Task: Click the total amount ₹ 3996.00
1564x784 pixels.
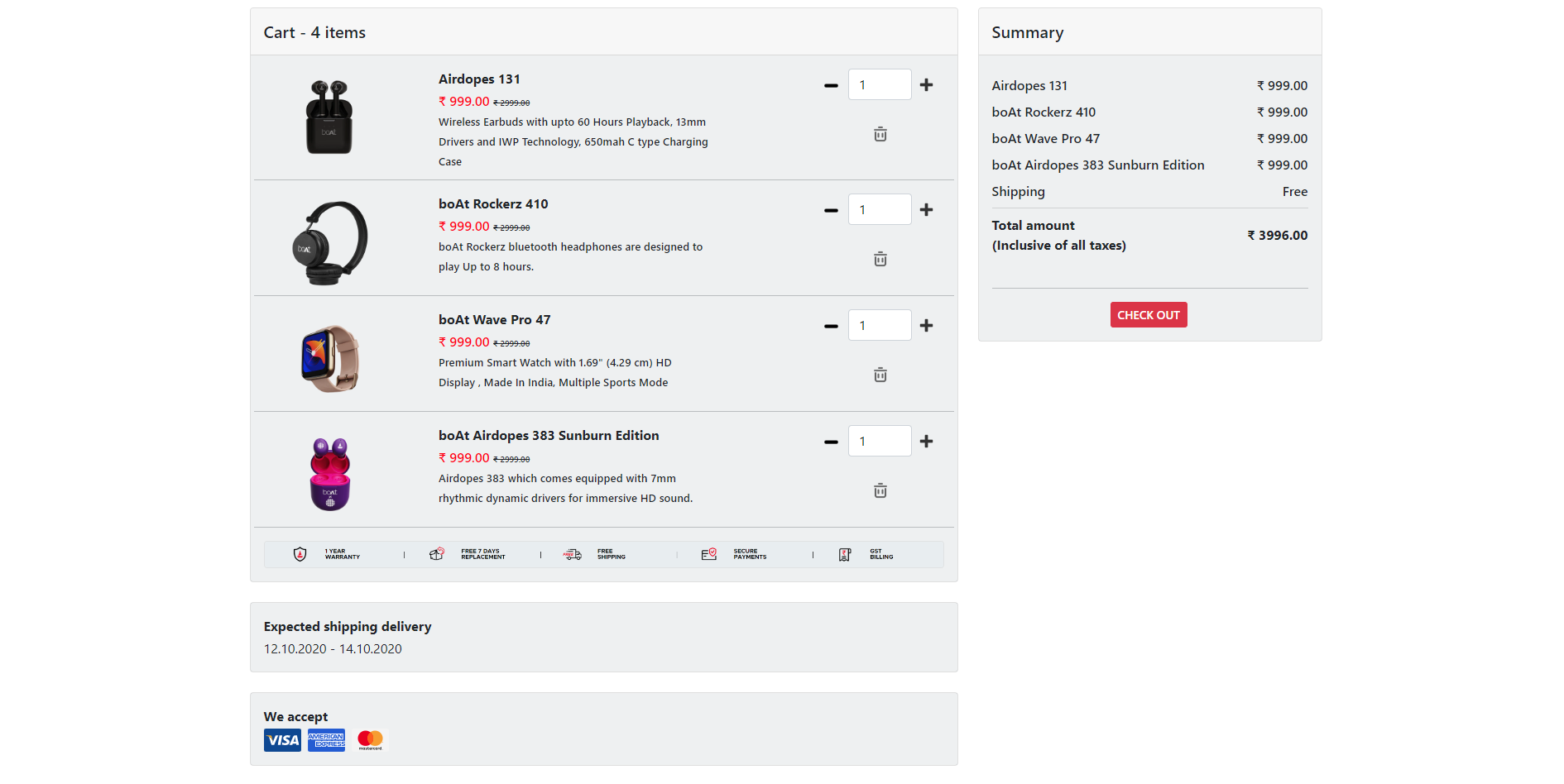Action: click(x=1278, y=236)
